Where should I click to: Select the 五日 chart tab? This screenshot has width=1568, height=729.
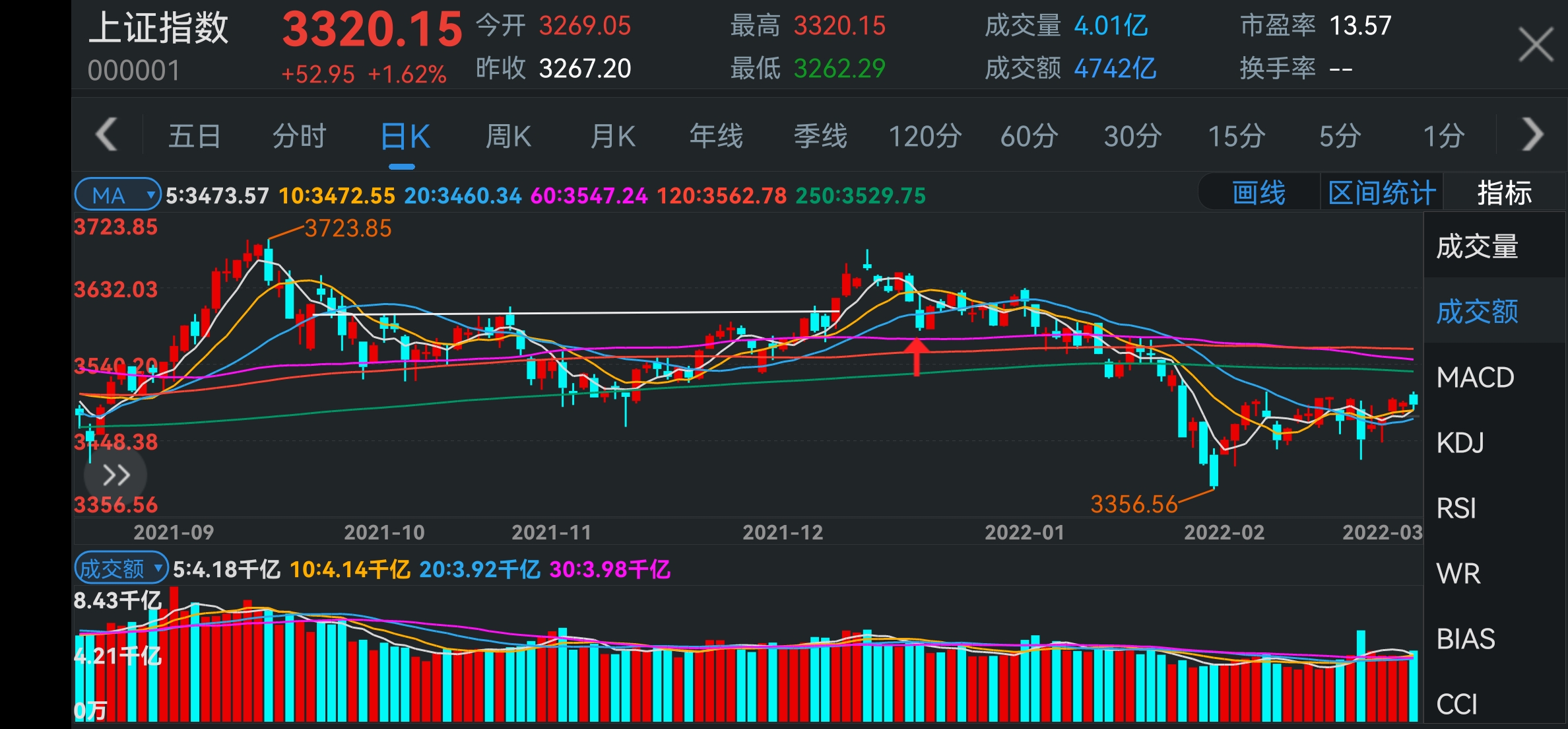coord(195,137)
